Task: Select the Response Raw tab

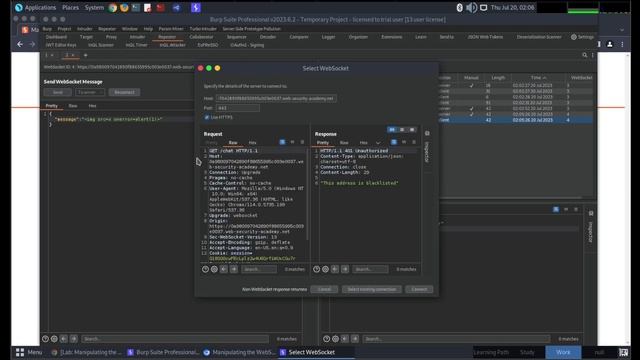Action: pos(344,142)
